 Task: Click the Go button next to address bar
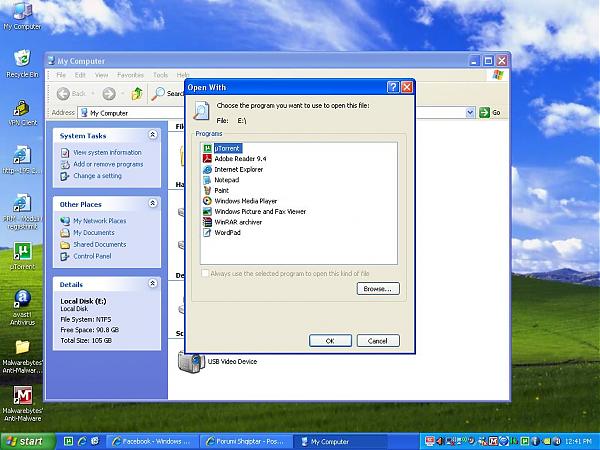coord(490,112)
